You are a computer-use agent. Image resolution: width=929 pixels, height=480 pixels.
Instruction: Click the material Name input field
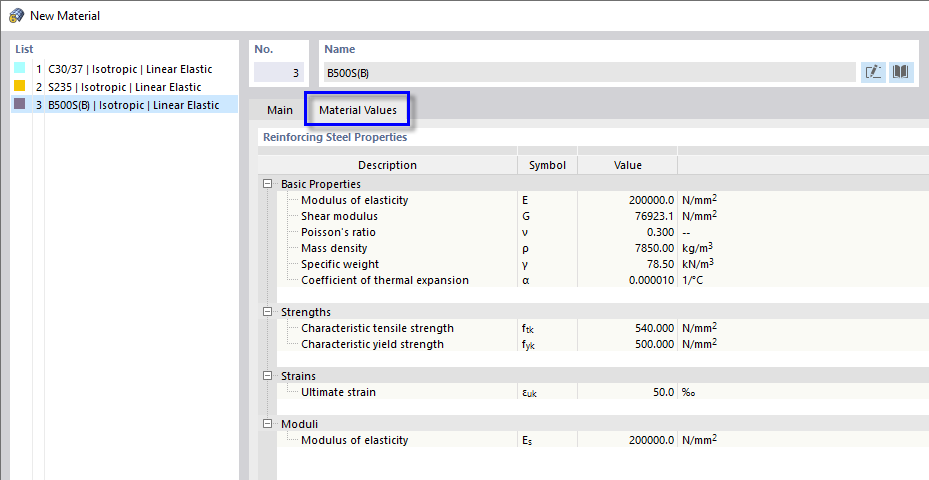pos(588,72)
